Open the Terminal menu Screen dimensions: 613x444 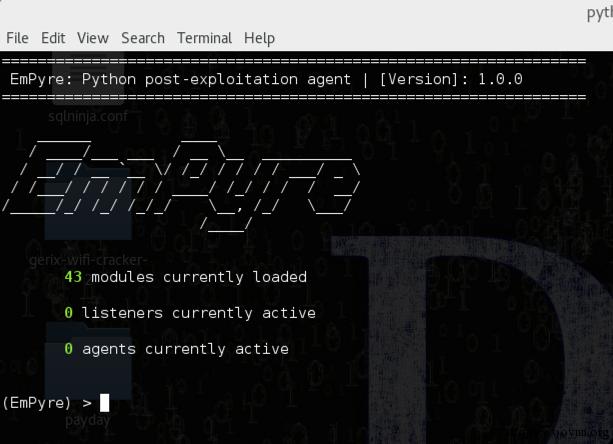204,38
